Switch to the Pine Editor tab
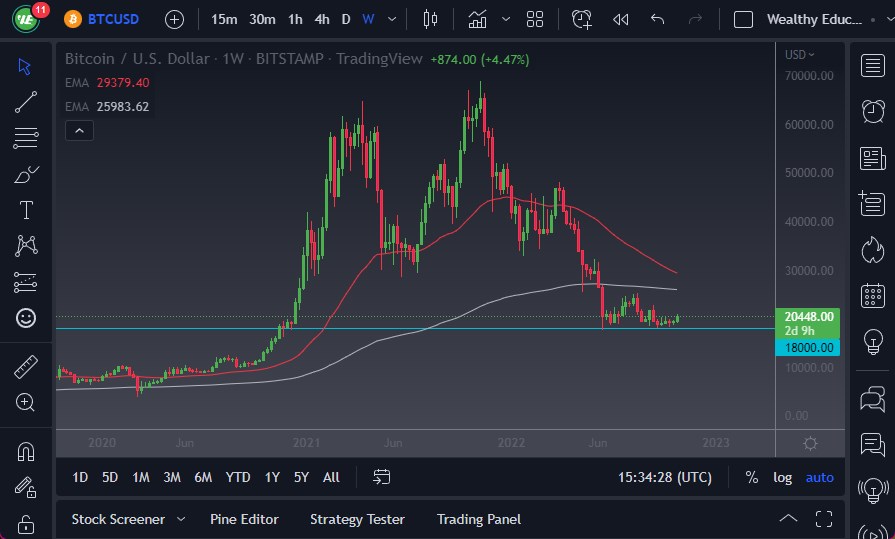The width and height of the screenshot is (895, 539). coord(244,519)
